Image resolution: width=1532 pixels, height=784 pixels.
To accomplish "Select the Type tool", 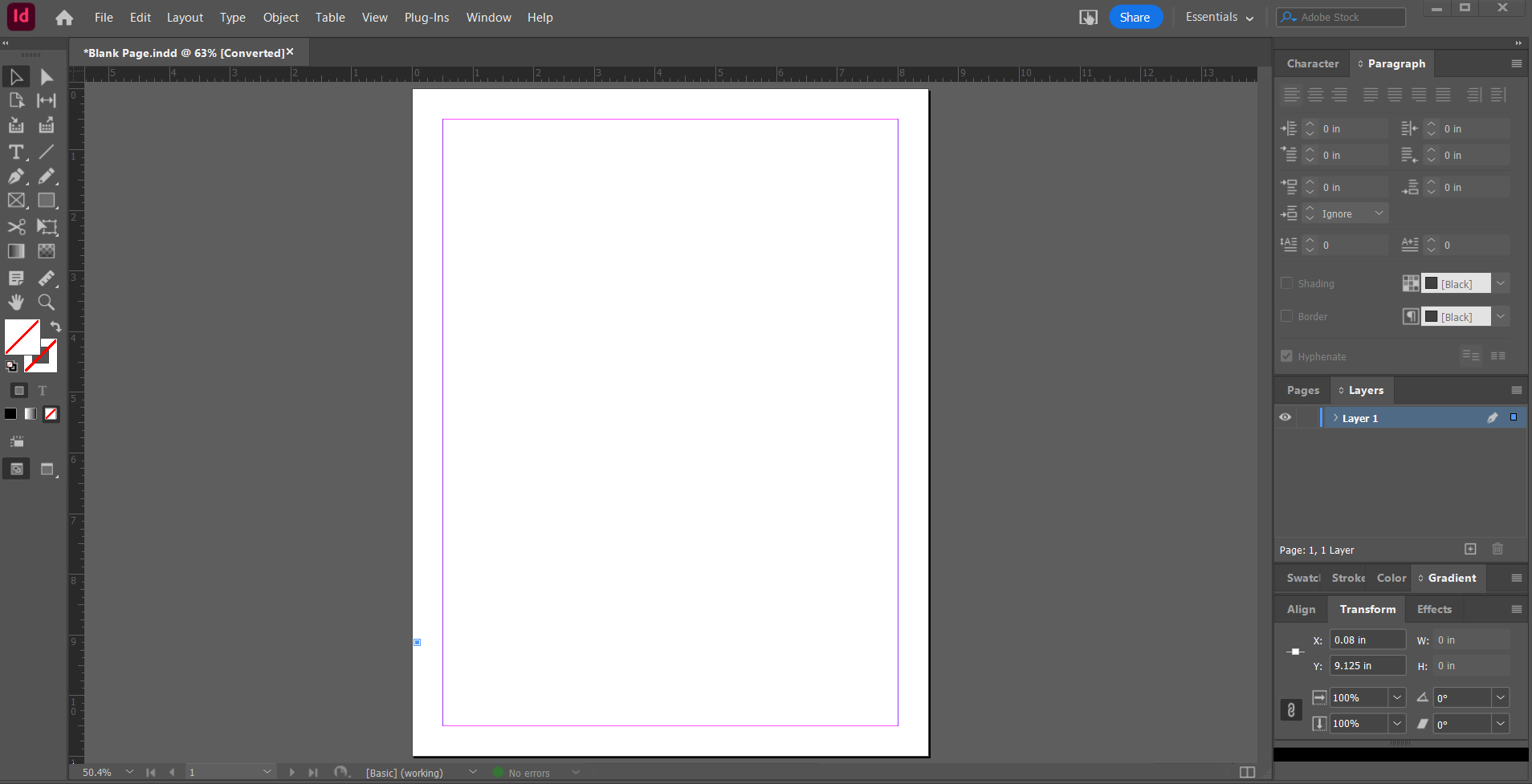I will click(x=15, y=152).
